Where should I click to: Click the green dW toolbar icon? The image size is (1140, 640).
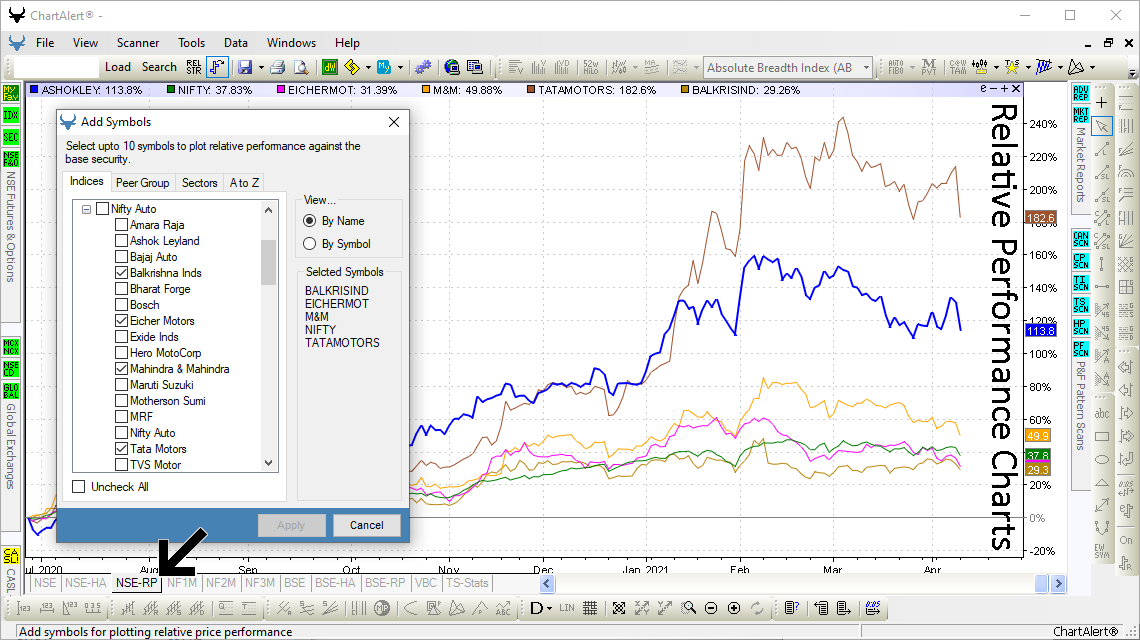click(x=330, y=67)
